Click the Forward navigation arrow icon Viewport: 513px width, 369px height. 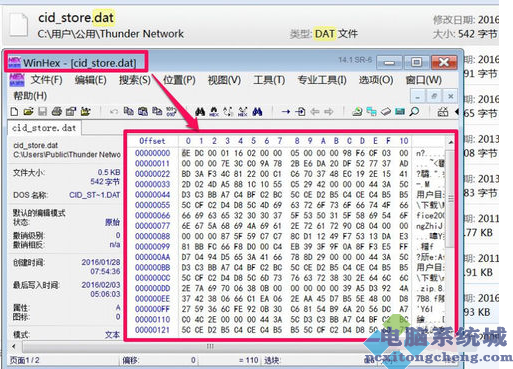click(329, 112)
